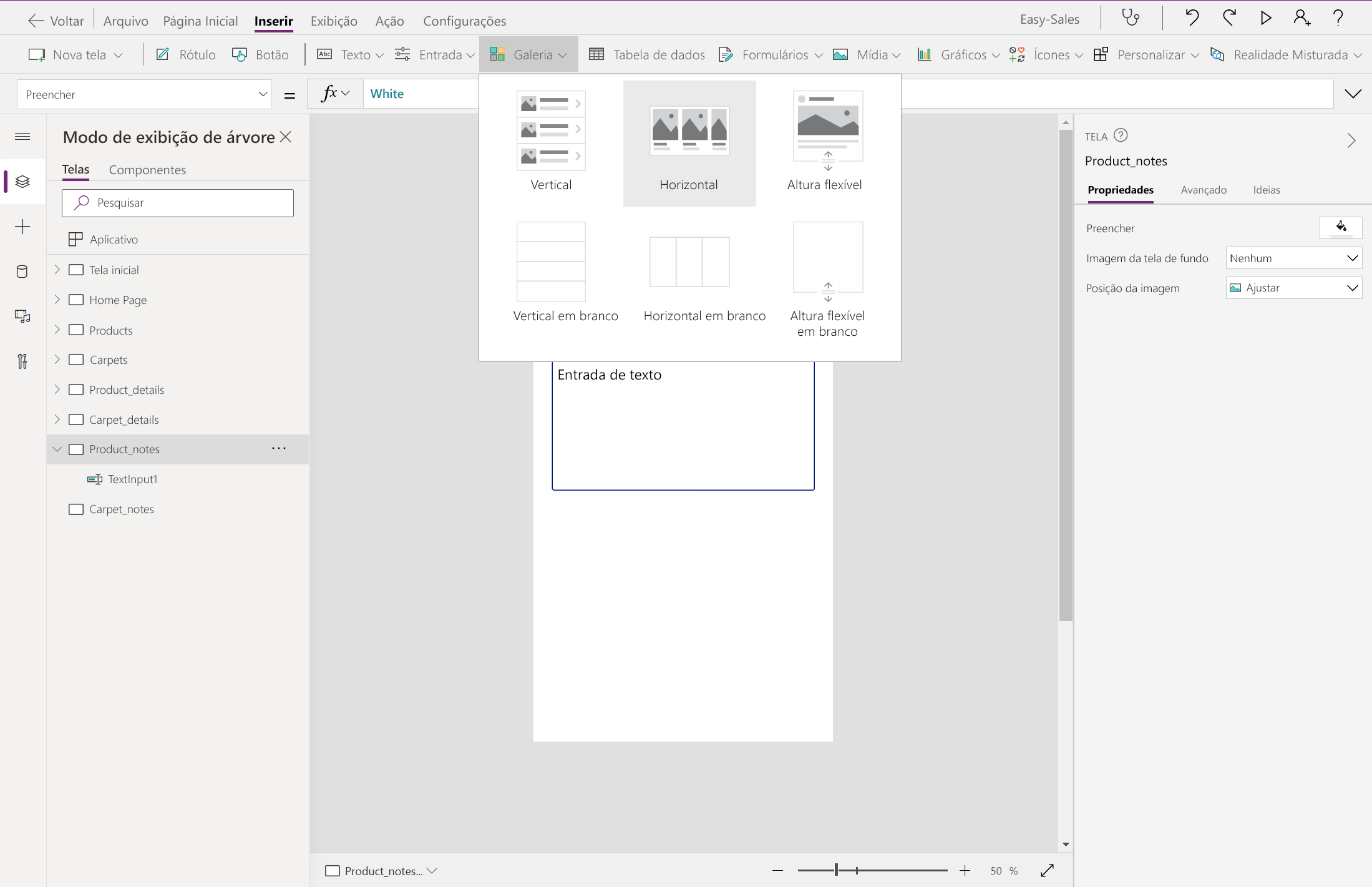Switch to the Avançado tab
This screenshot has height=887, width=1372.
1204,190
